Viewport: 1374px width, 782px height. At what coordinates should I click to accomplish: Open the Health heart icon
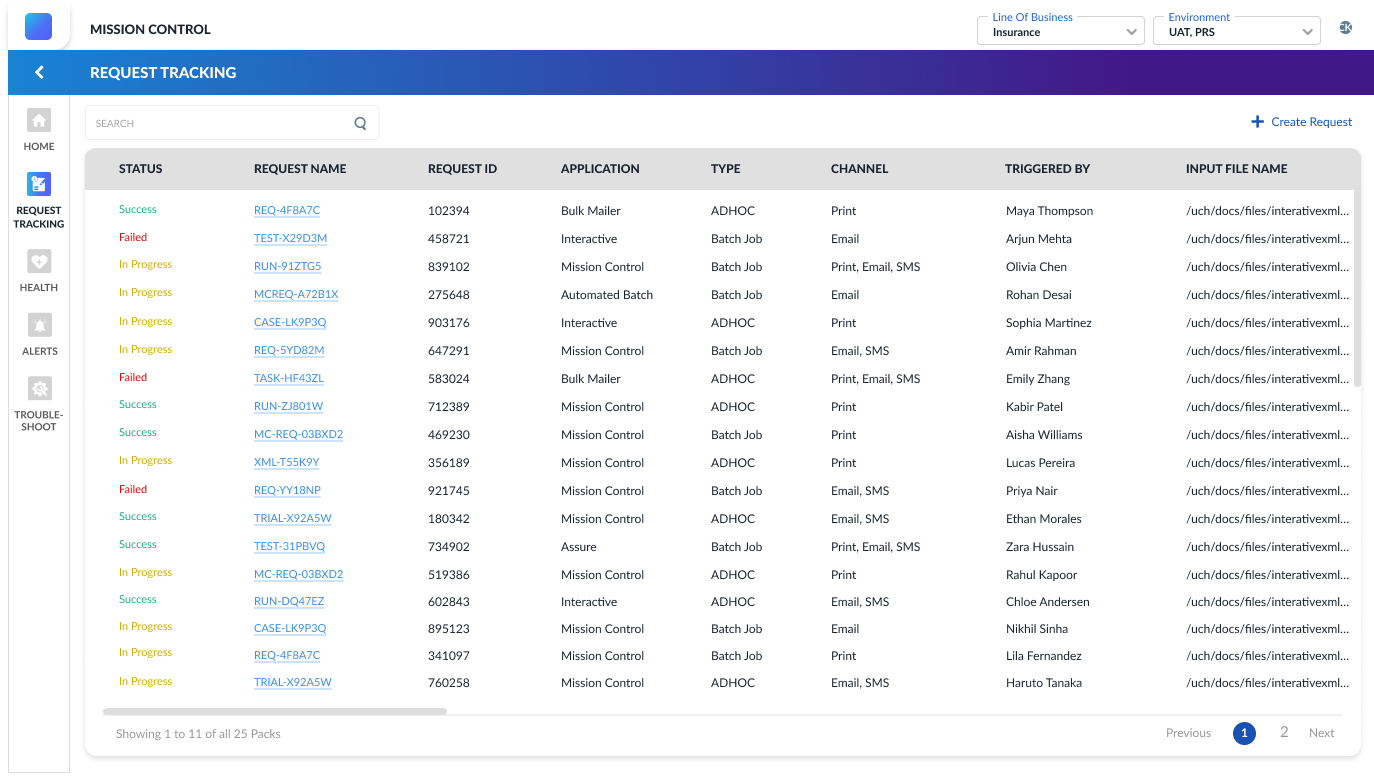(x=39, y=262)
